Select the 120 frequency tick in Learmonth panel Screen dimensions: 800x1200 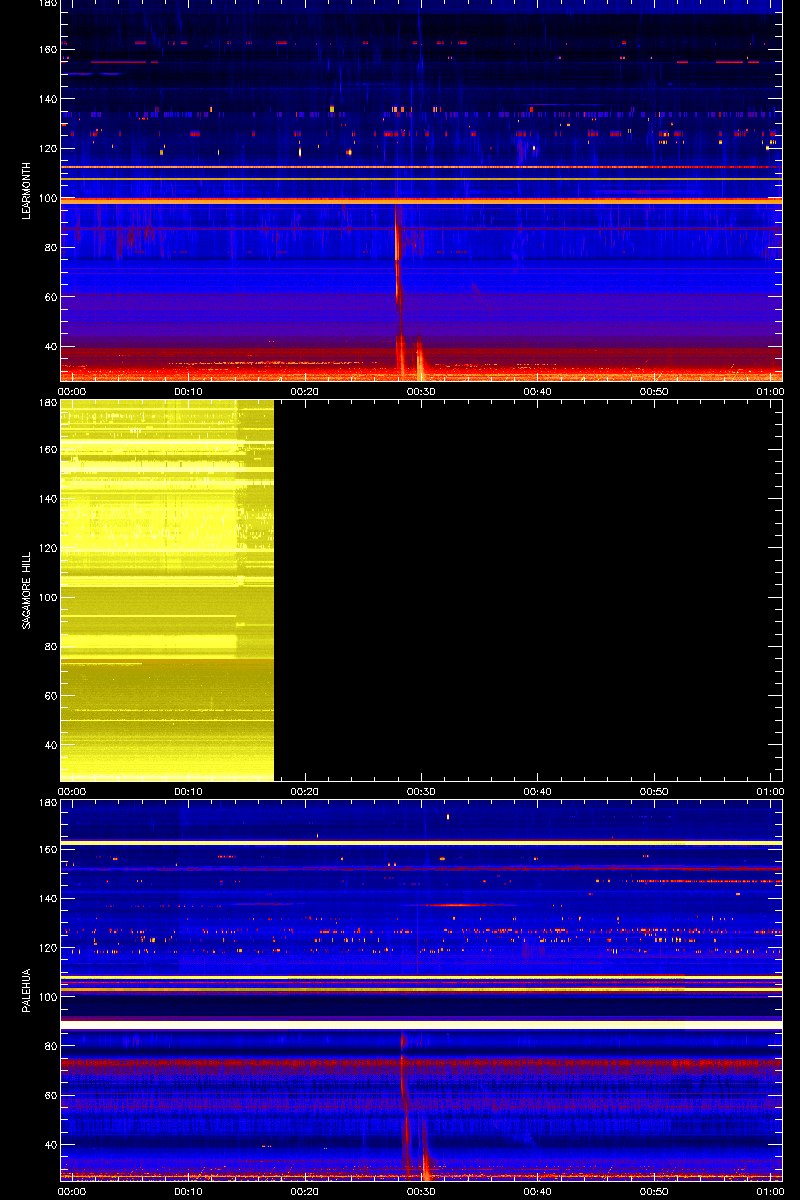pos(47,148)
